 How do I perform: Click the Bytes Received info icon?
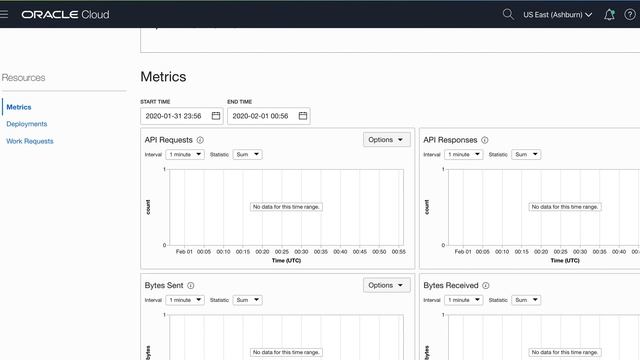[x=485, y=286]
